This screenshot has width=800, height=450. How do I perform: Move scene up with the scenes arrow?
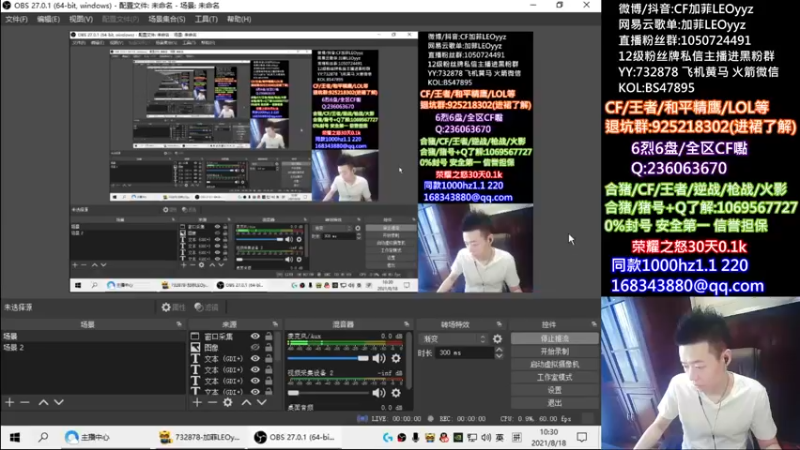click(43, 403)
